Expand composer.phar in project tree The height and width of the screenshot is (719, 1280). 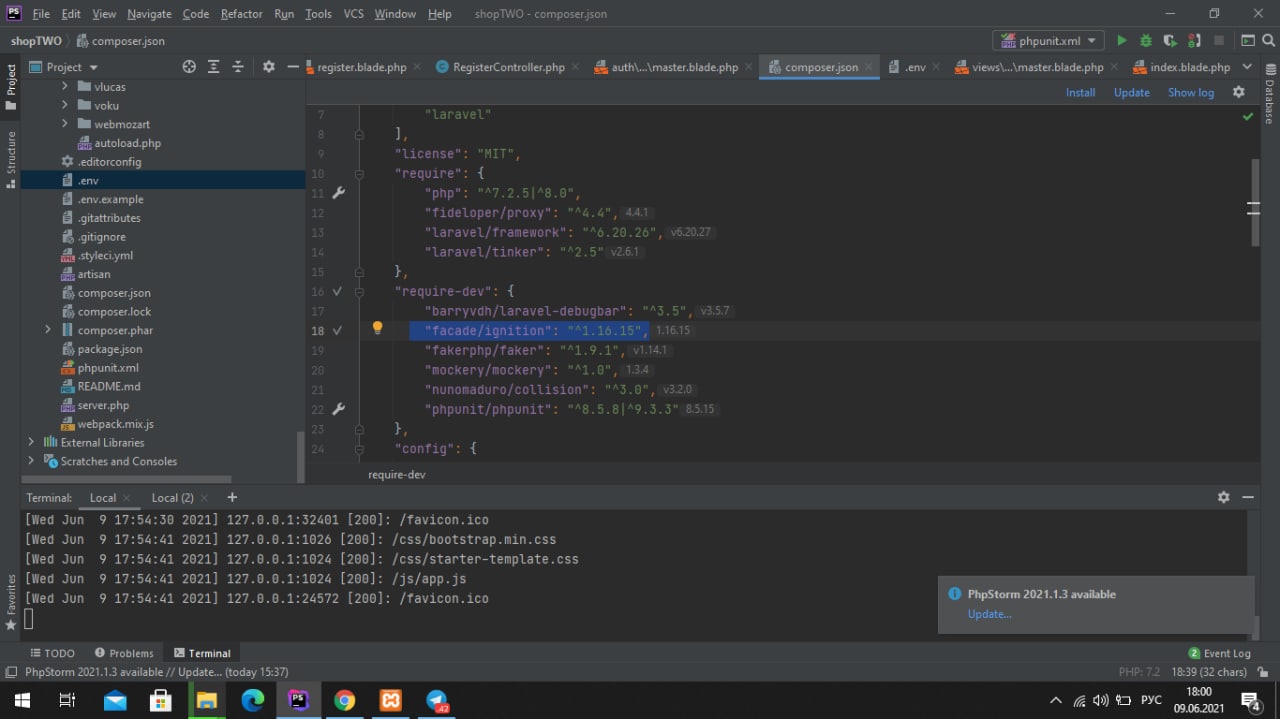[47, 330]
